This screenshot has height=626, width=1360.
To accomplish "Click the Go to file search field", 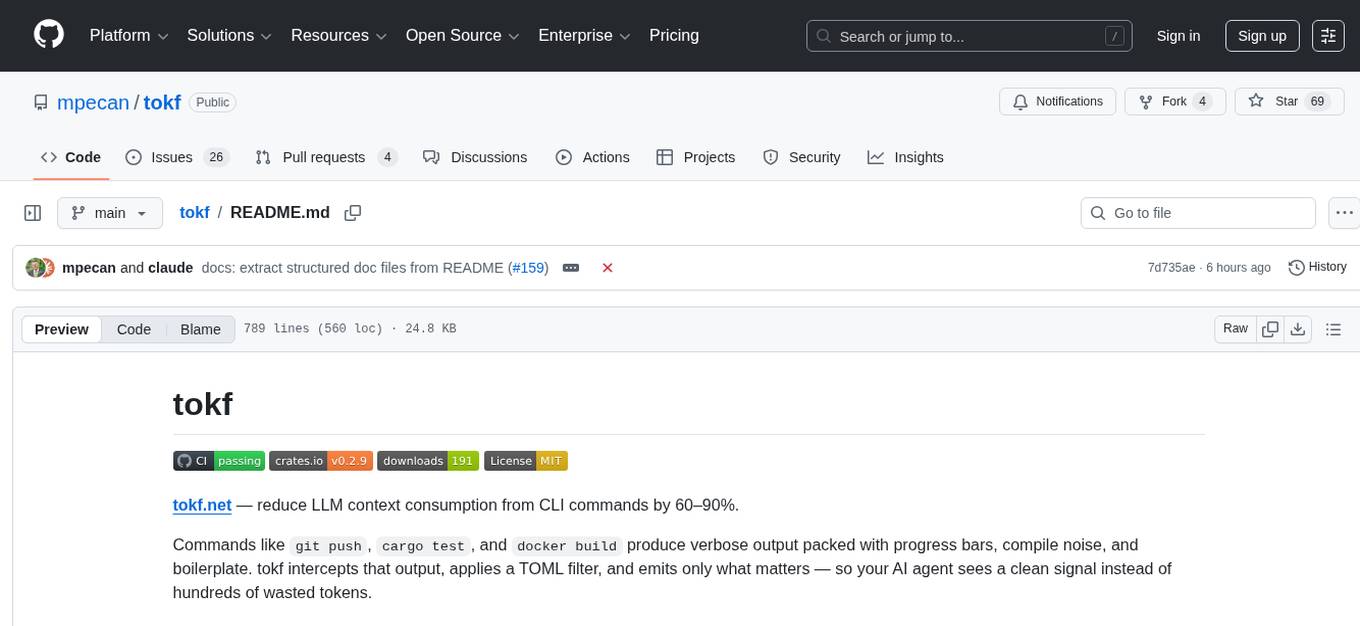I will (x=1197, y=212).
